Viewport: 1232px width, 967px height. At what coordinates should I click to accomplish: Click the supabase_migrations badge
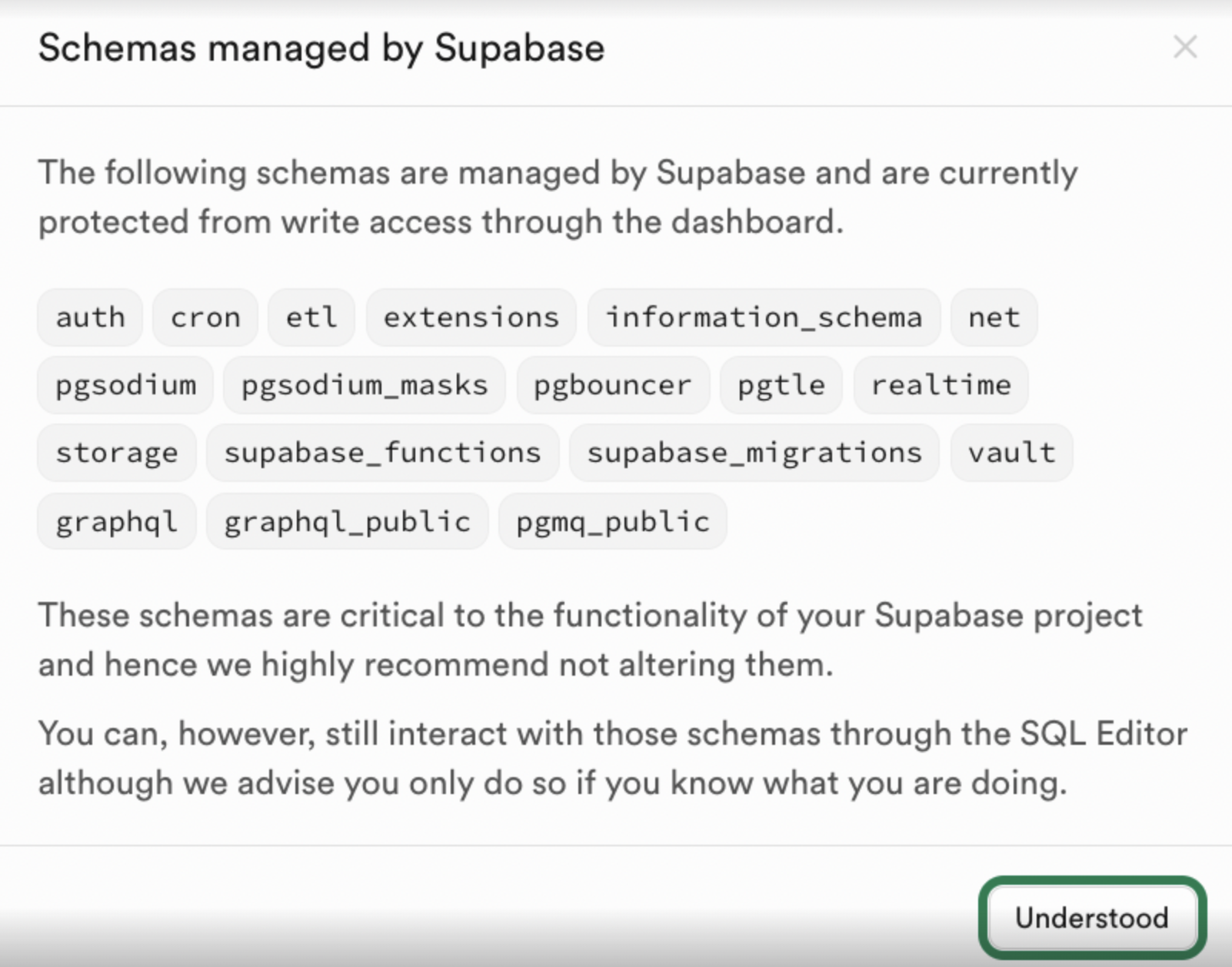pos(754,453)
